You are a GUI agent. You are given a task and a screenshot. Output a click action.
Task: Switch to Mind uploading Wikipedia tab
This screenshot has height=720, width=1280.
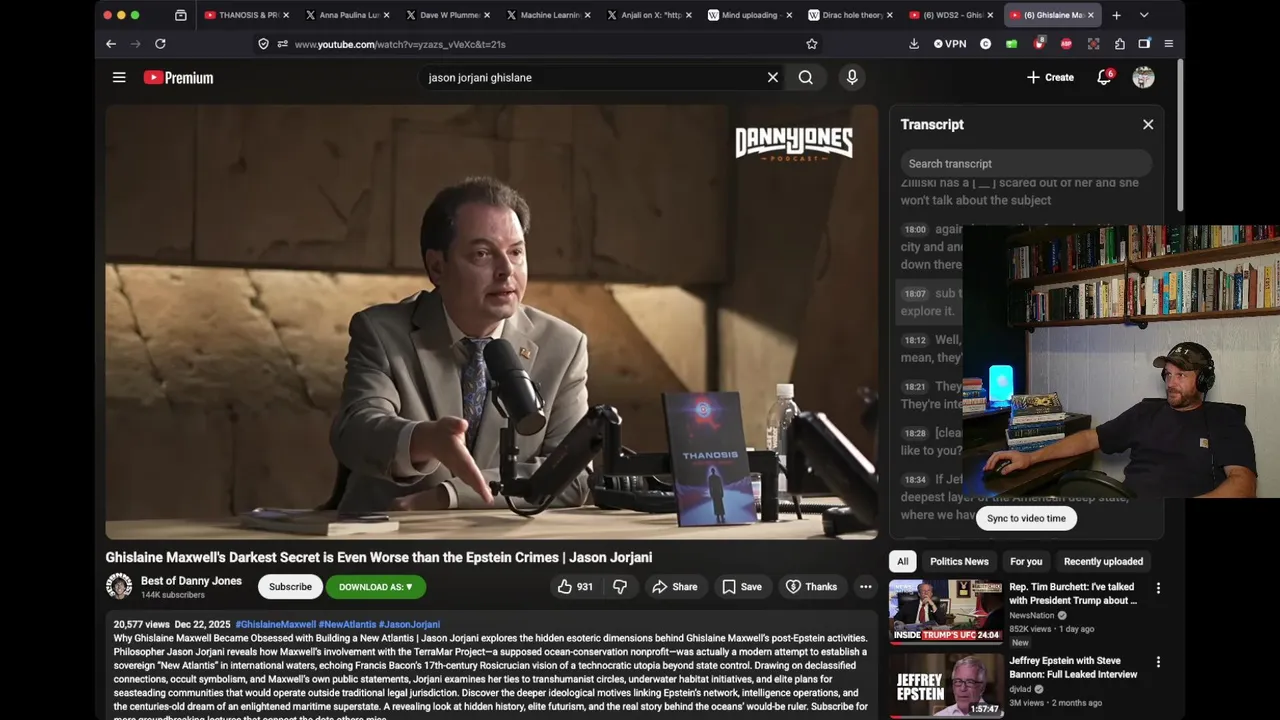pos(749,15)
